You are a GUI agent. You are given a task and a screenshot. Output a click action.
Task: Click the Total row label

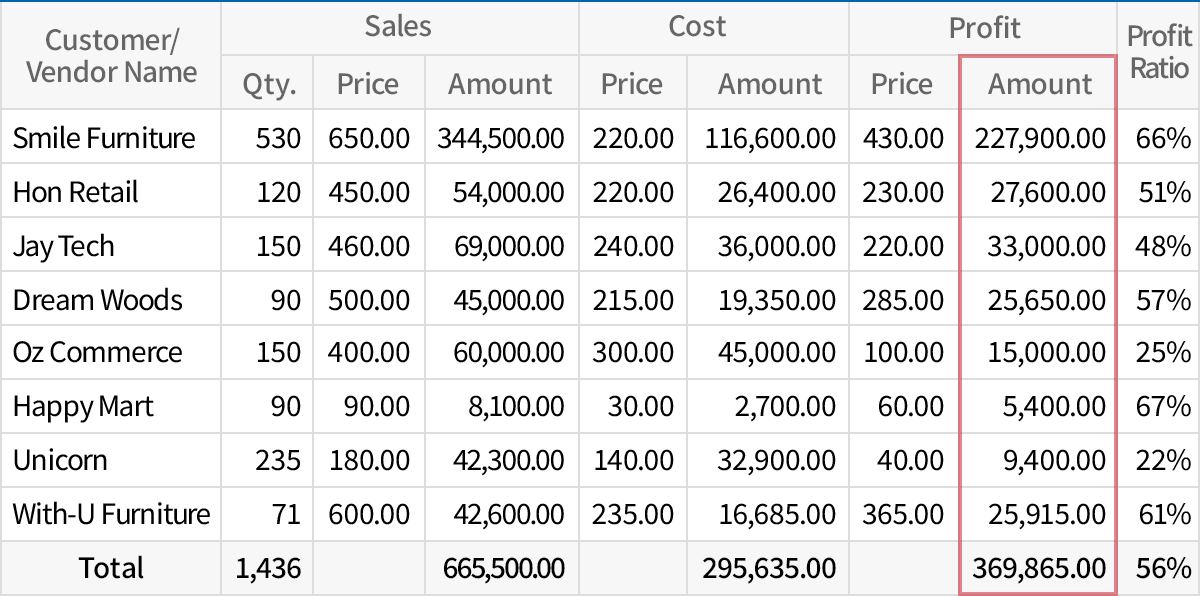tap(110, 567)
